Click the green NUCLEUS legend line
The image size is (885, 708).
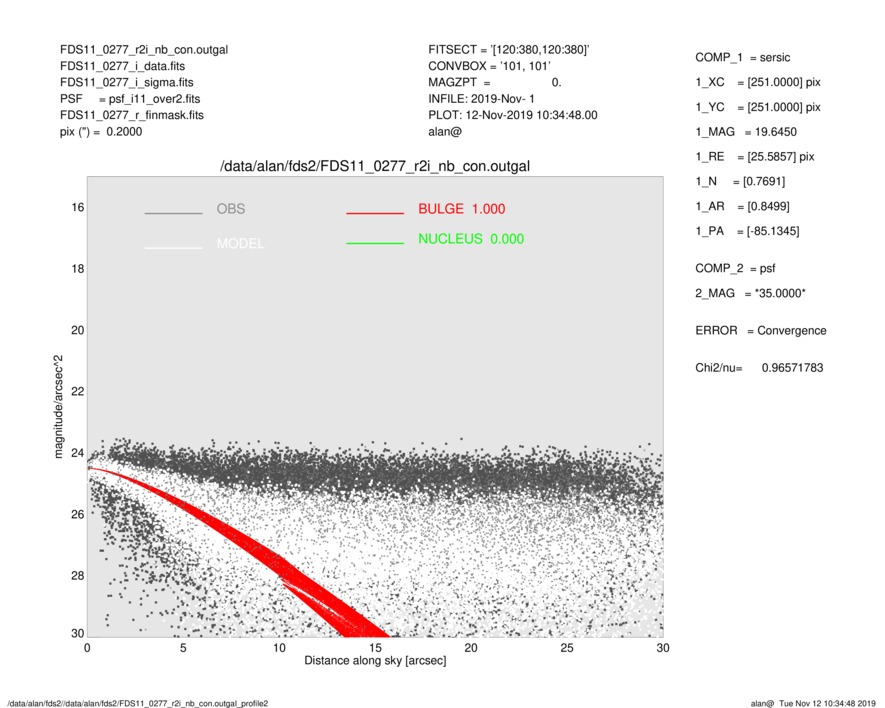pyautogui.click(x=374, y=244)
